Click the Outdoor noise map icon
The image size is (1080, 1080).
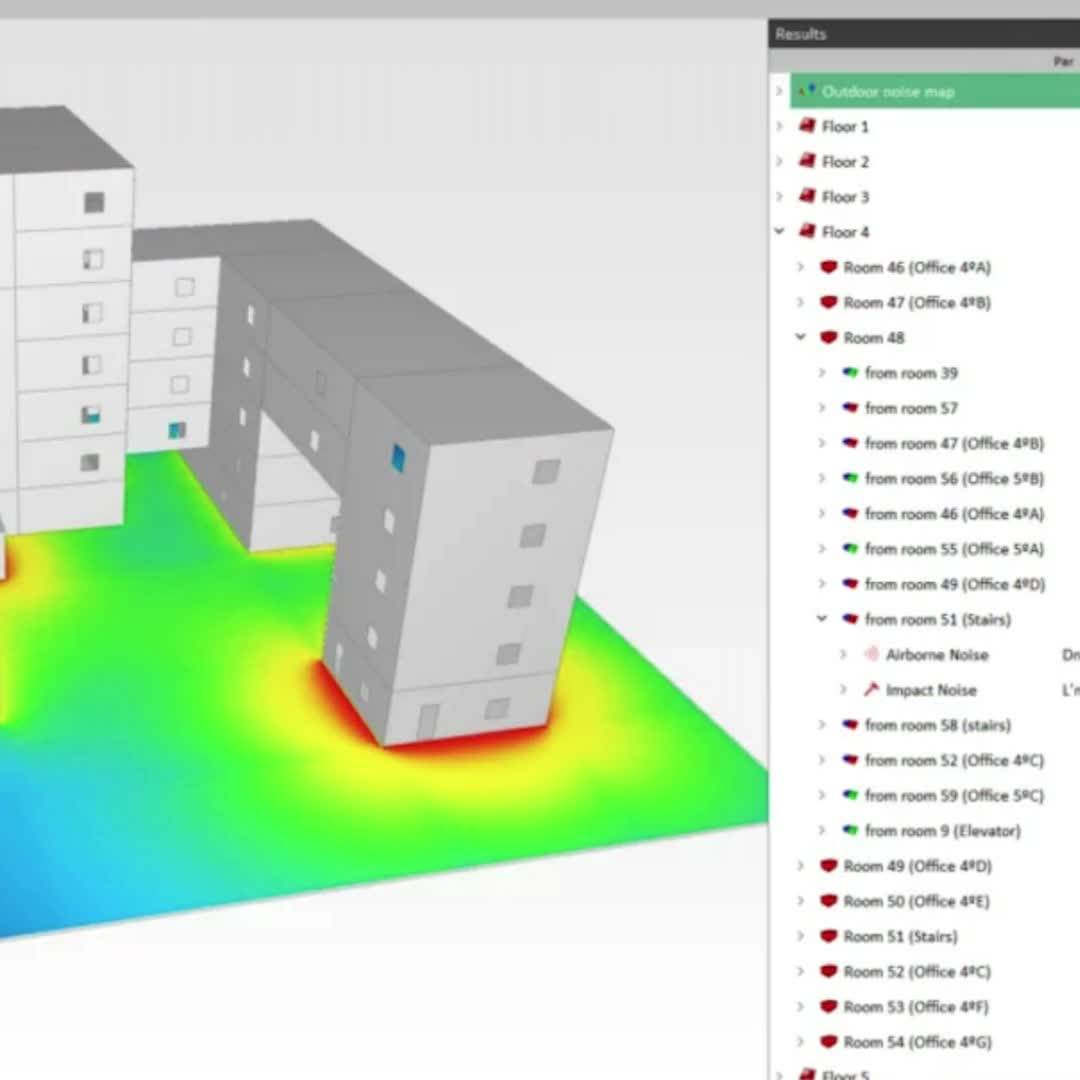pyautogui.click(x=807, y=91)
